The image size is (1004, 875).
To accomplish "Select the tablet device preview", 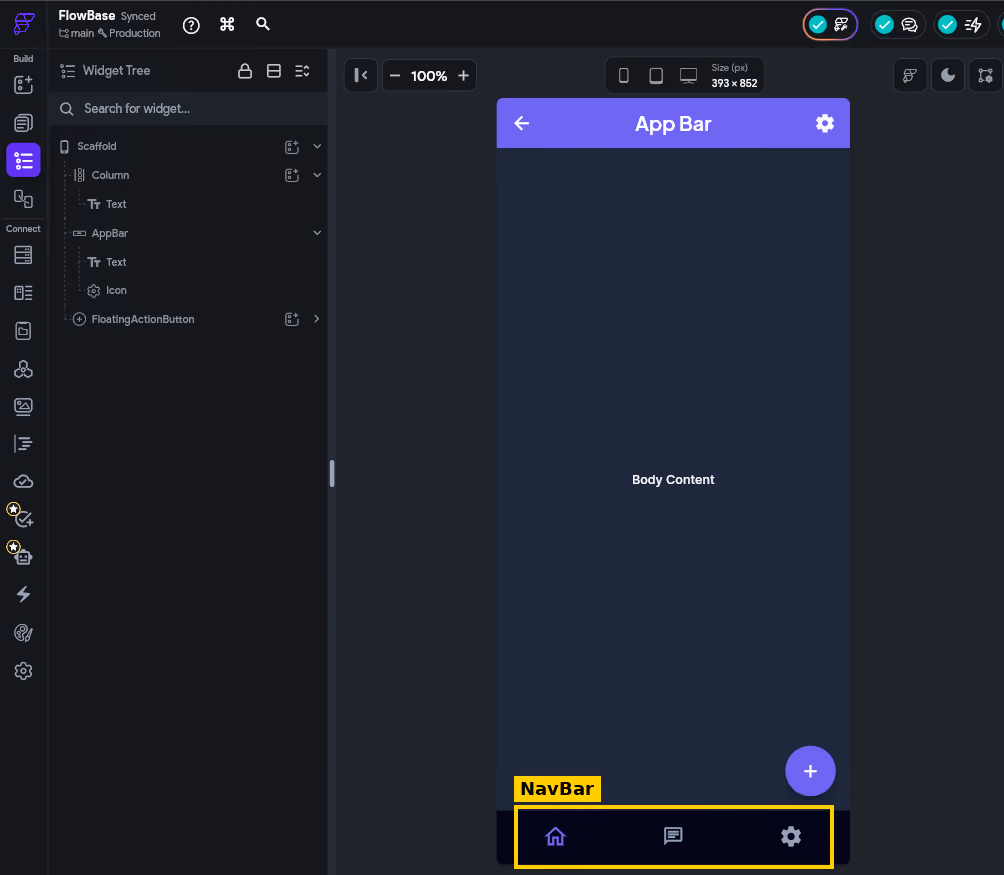I will tap(656, 76).
